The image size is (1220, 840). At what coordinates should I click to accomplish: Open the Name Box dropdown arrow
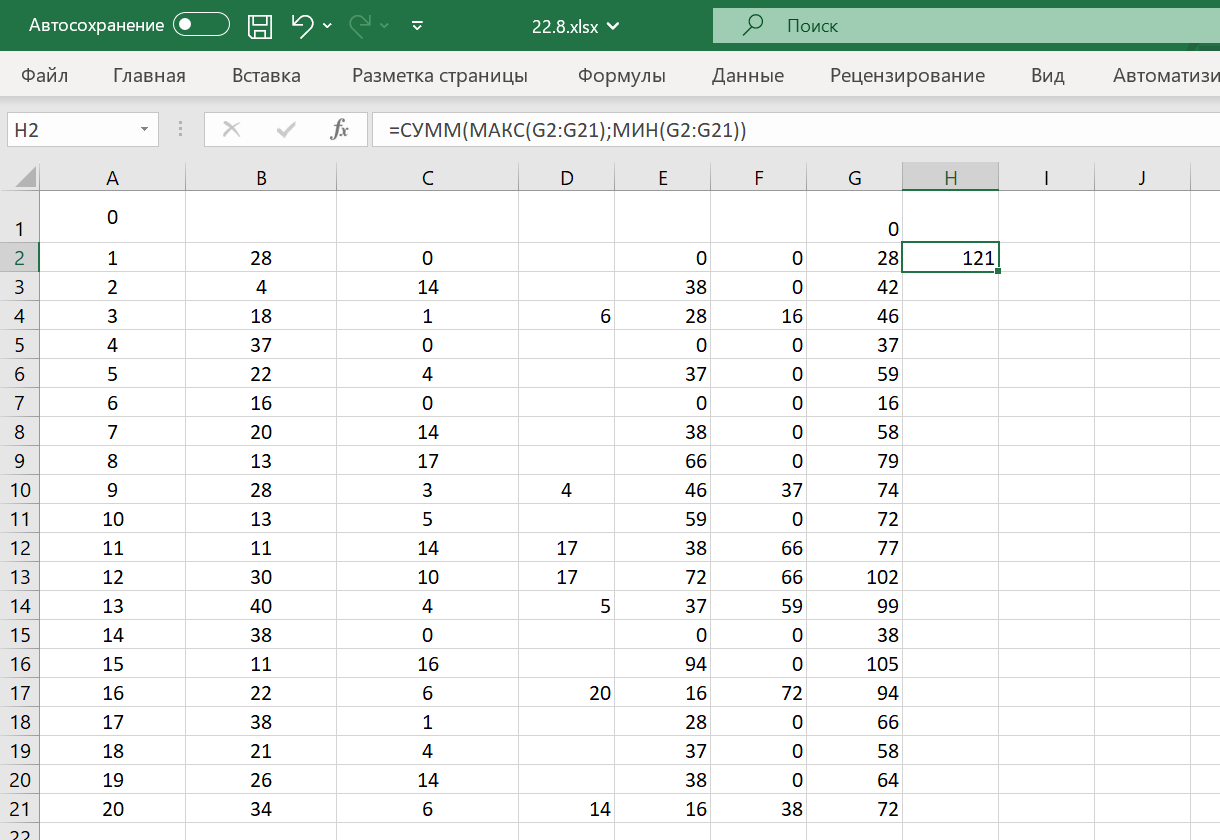145,129
